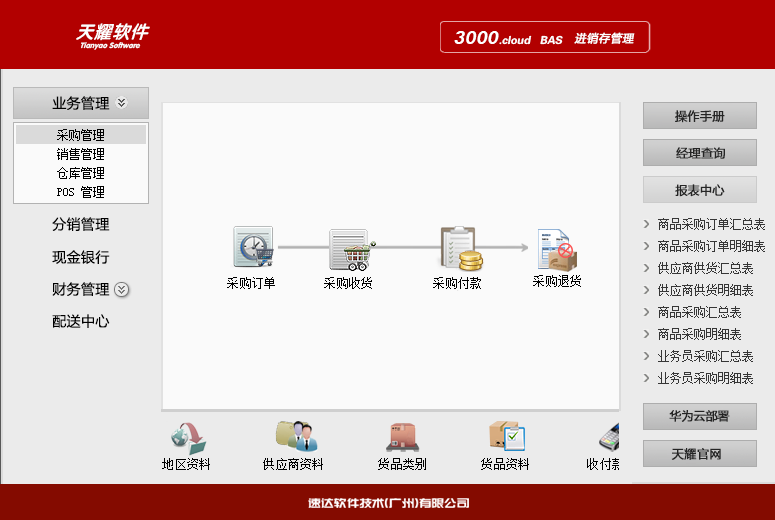The width and height of the screenshot is (775, 520).
Task: Select 销售管理 in the sidebar submenu
Action: [x=81, y=154]
